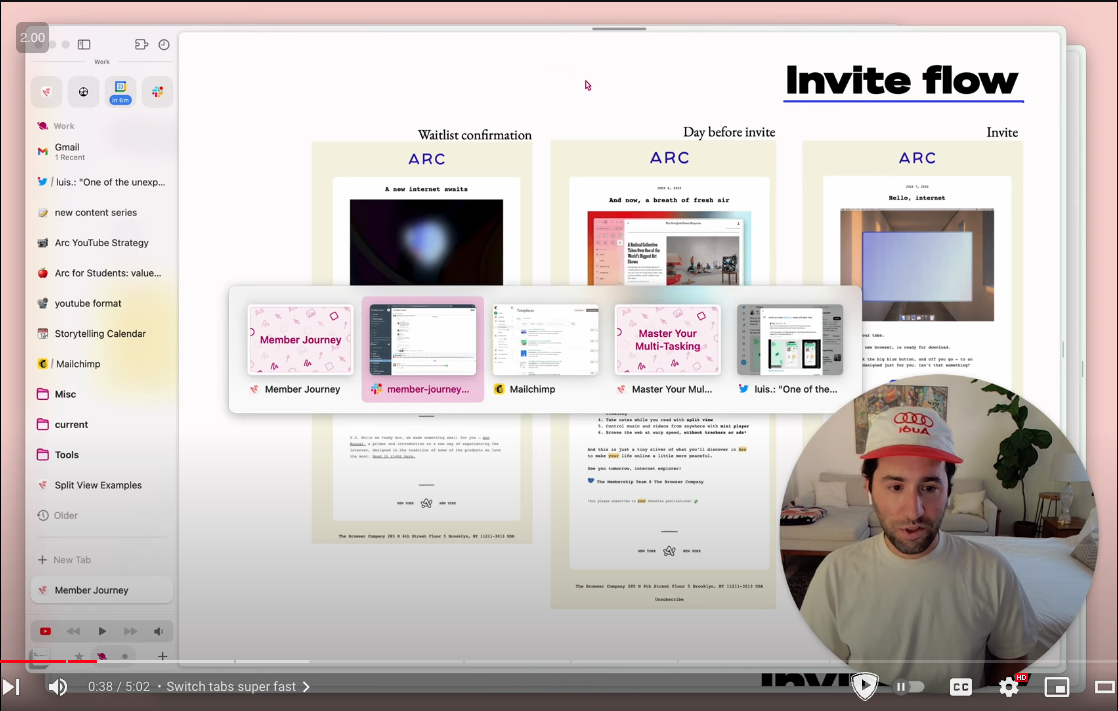Expand the Older tabs section
1118x711 pixels.
pyautogui.click(x=102, y=516)
